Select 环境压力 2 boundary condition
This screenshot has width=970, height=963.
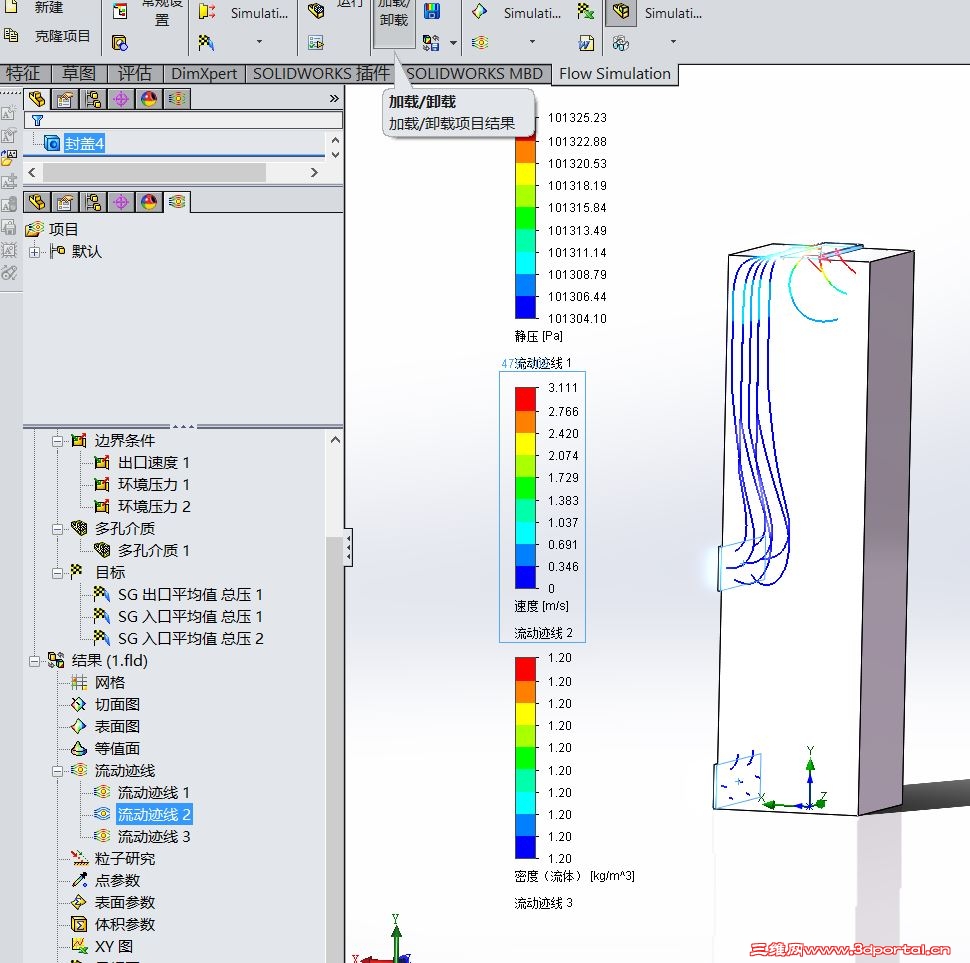[x=153, y=507]
